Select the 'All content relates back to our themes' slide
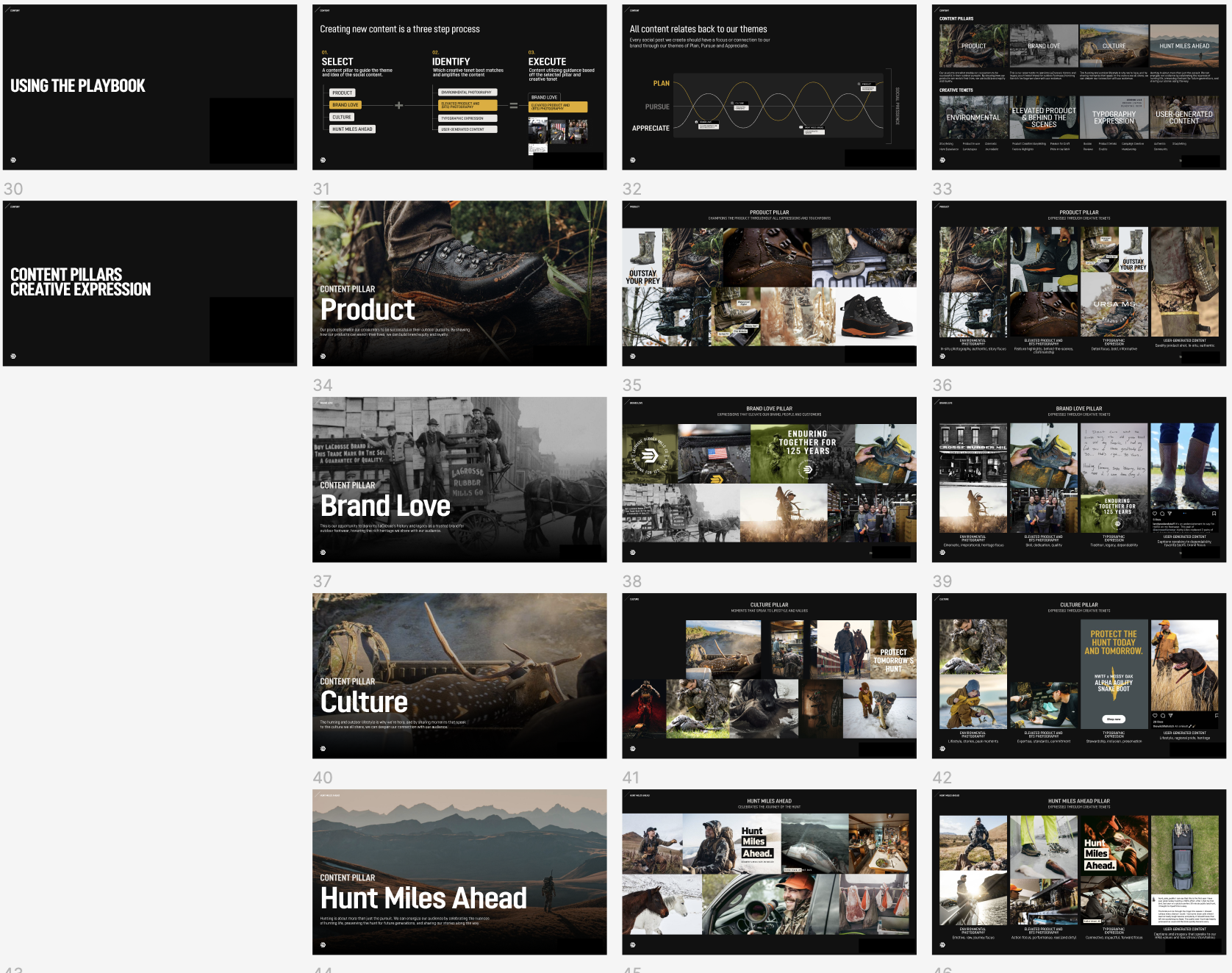1232x973 pixels. [769, 87]
